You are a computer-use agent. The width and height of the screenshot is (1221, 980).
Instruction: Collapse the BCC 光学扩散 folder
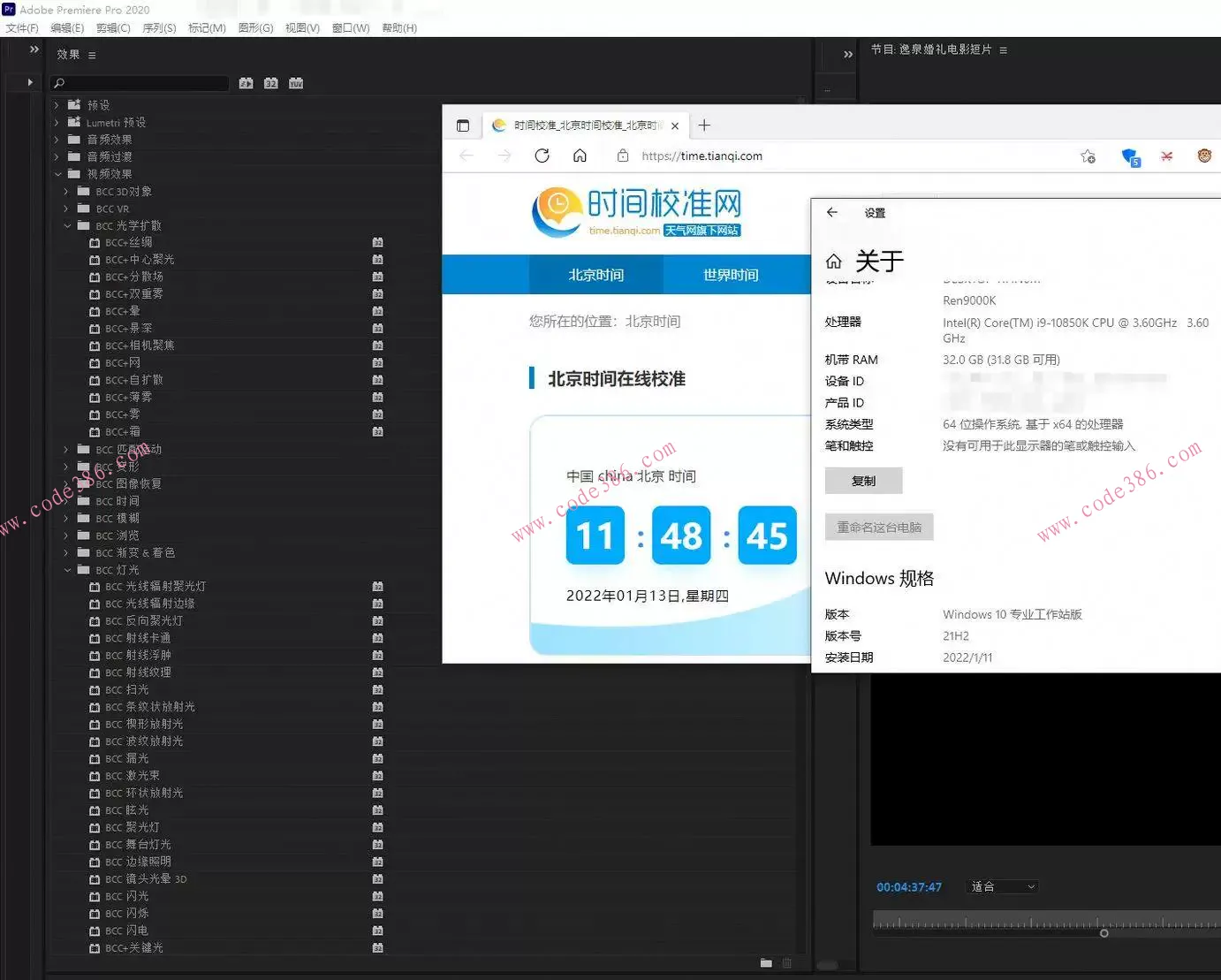coord(67,225)
